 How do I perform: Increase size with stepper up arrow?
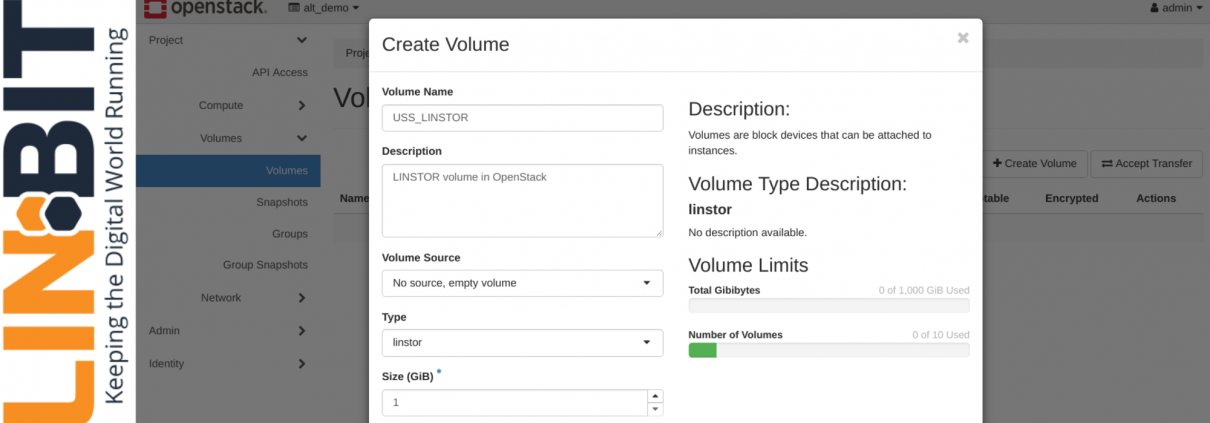656,396
